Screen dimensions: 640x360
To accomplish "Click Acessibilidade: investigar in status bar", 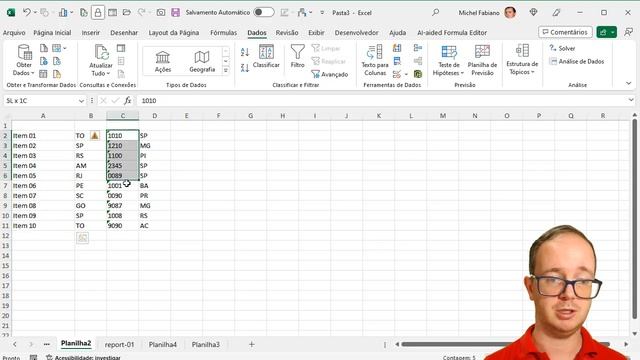I will pos(83,358).
